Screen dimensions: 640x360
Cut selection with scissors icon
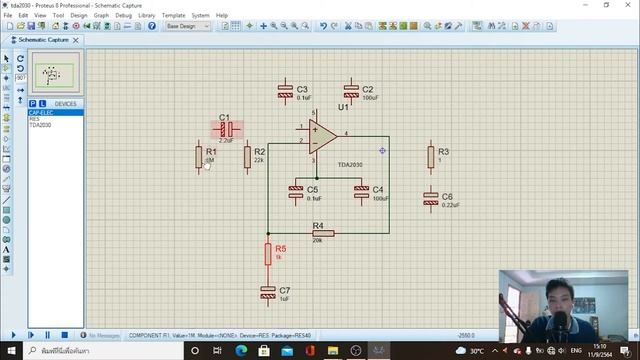coord(348,26)
